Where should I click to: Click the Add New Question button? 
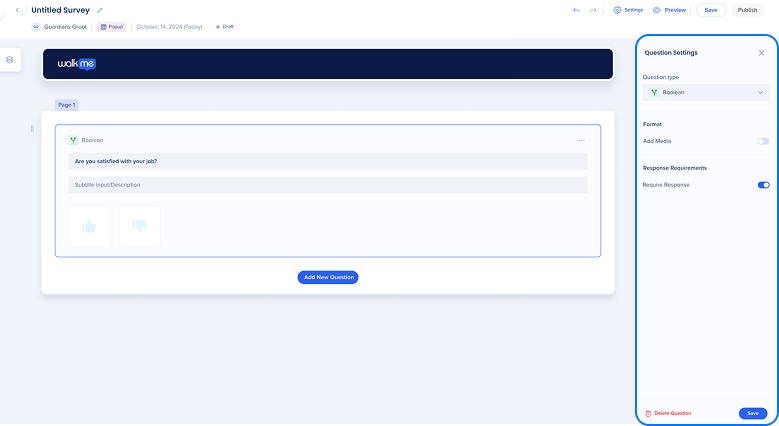[x=327, y=277]
